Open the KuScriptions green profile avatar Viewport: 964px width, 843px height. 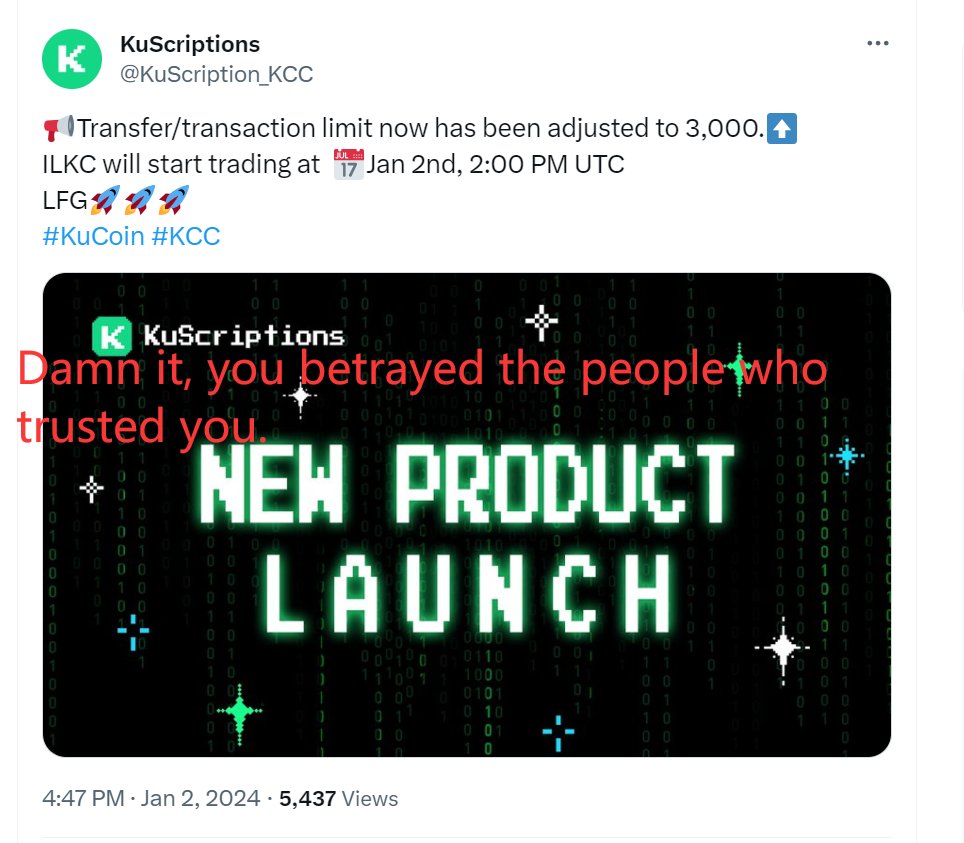point(71,59)
